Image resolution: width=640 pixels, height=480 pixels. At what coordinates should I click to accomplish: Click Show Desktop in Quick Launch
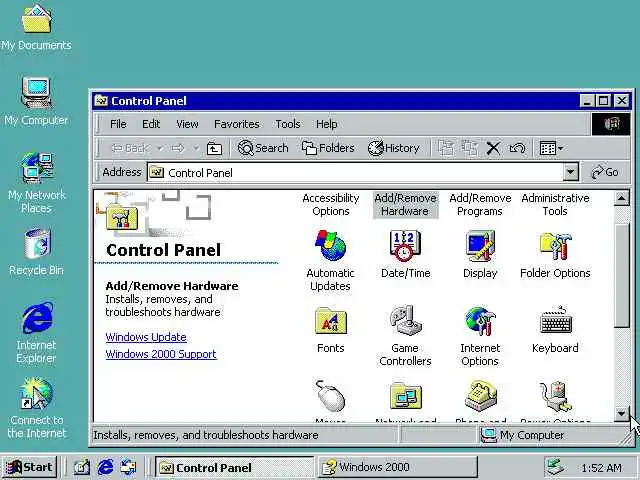(82, 467)
